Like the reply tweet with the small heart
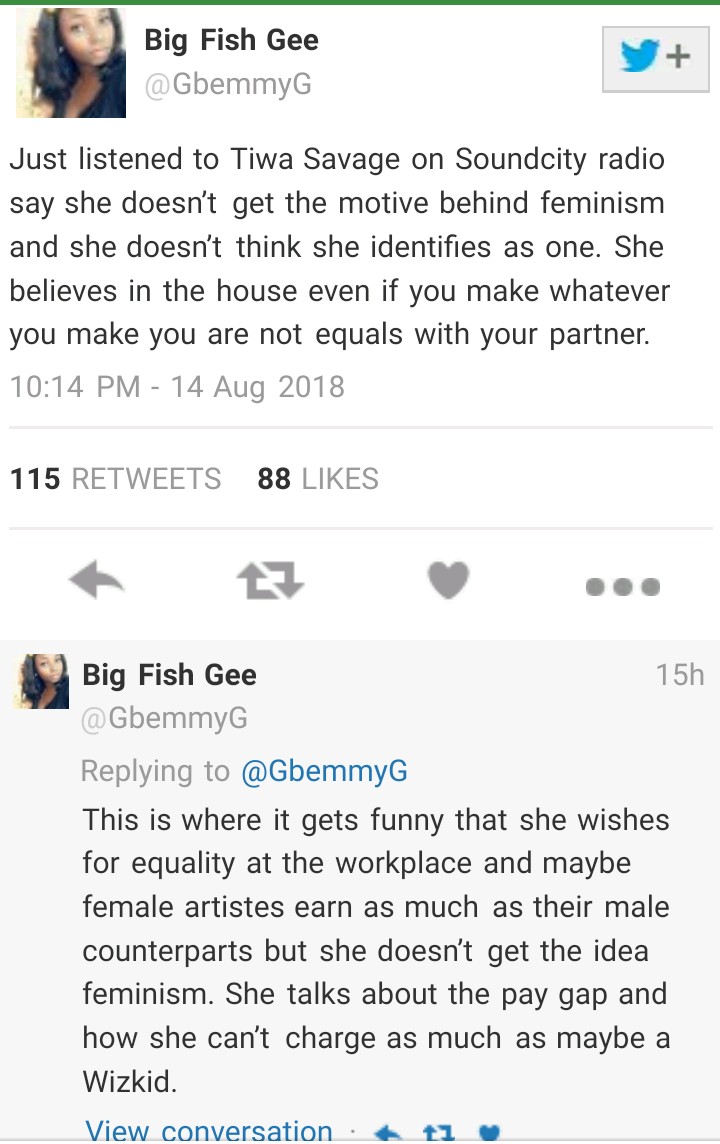 (x=489, y=1133)
